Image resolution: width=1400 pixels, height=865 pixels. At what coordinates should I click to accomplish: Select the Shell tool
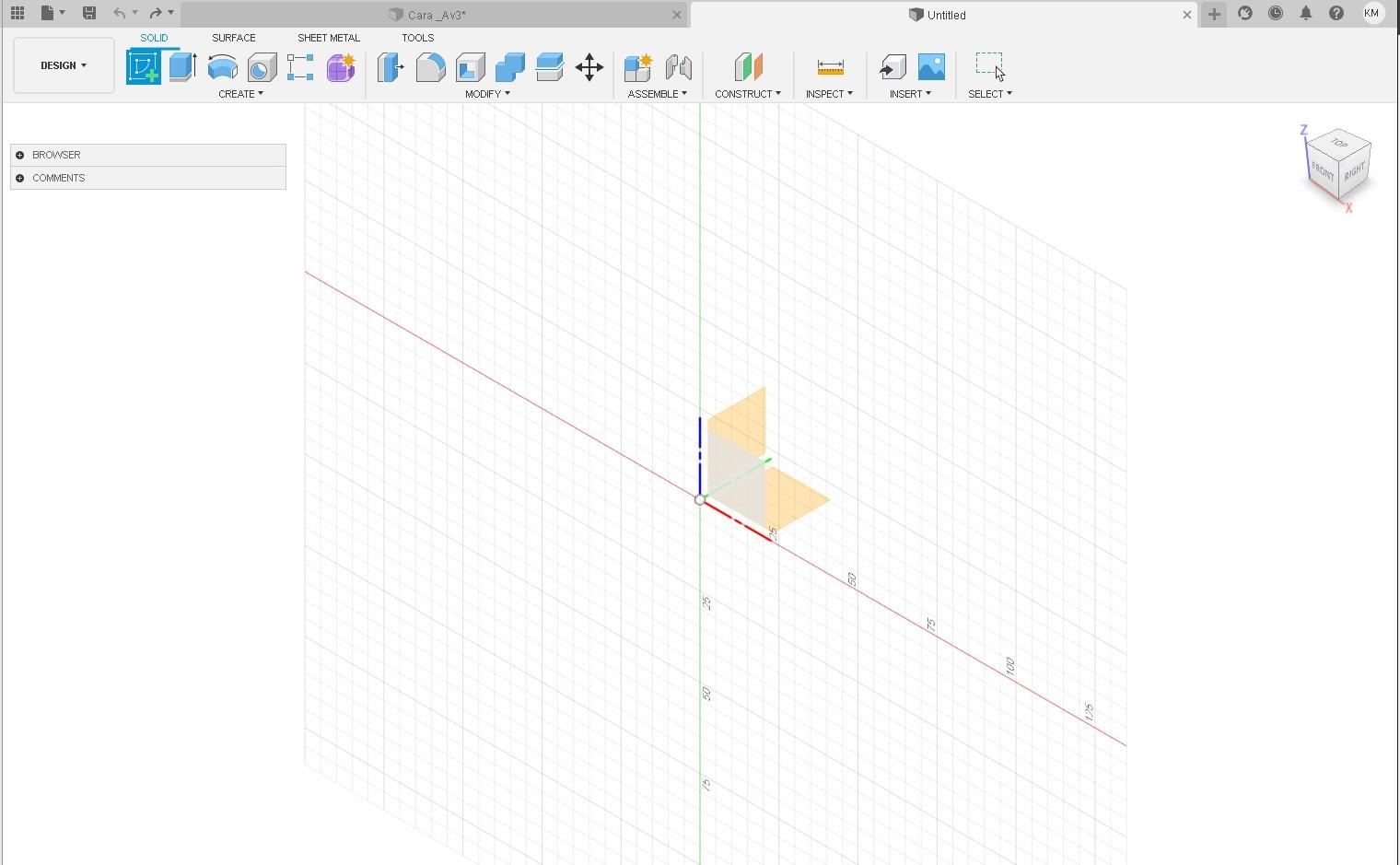[470, 67]
